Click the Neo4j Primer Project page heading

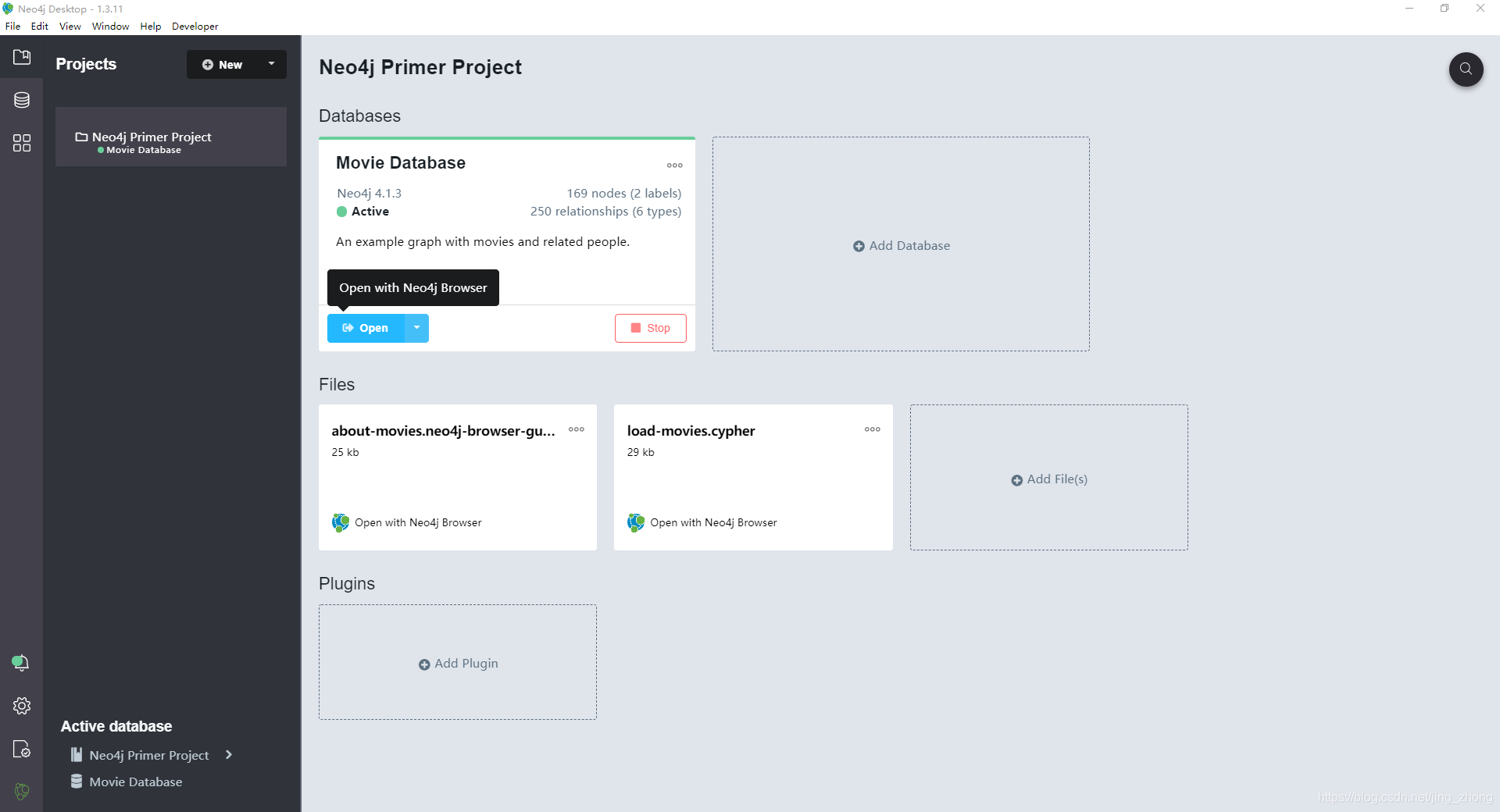click(x=420, y=67)
